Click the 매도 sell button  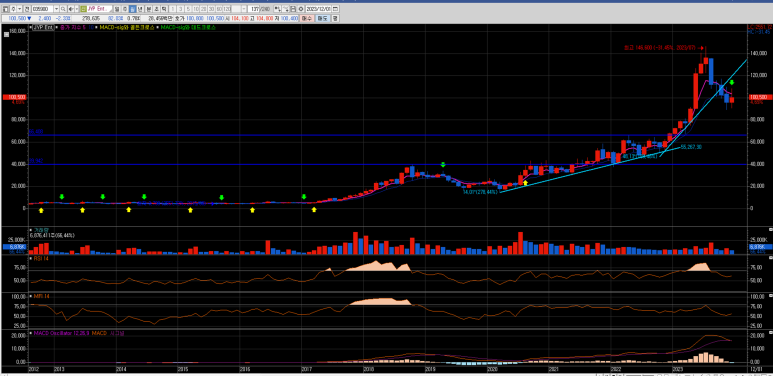coord(322,18)
